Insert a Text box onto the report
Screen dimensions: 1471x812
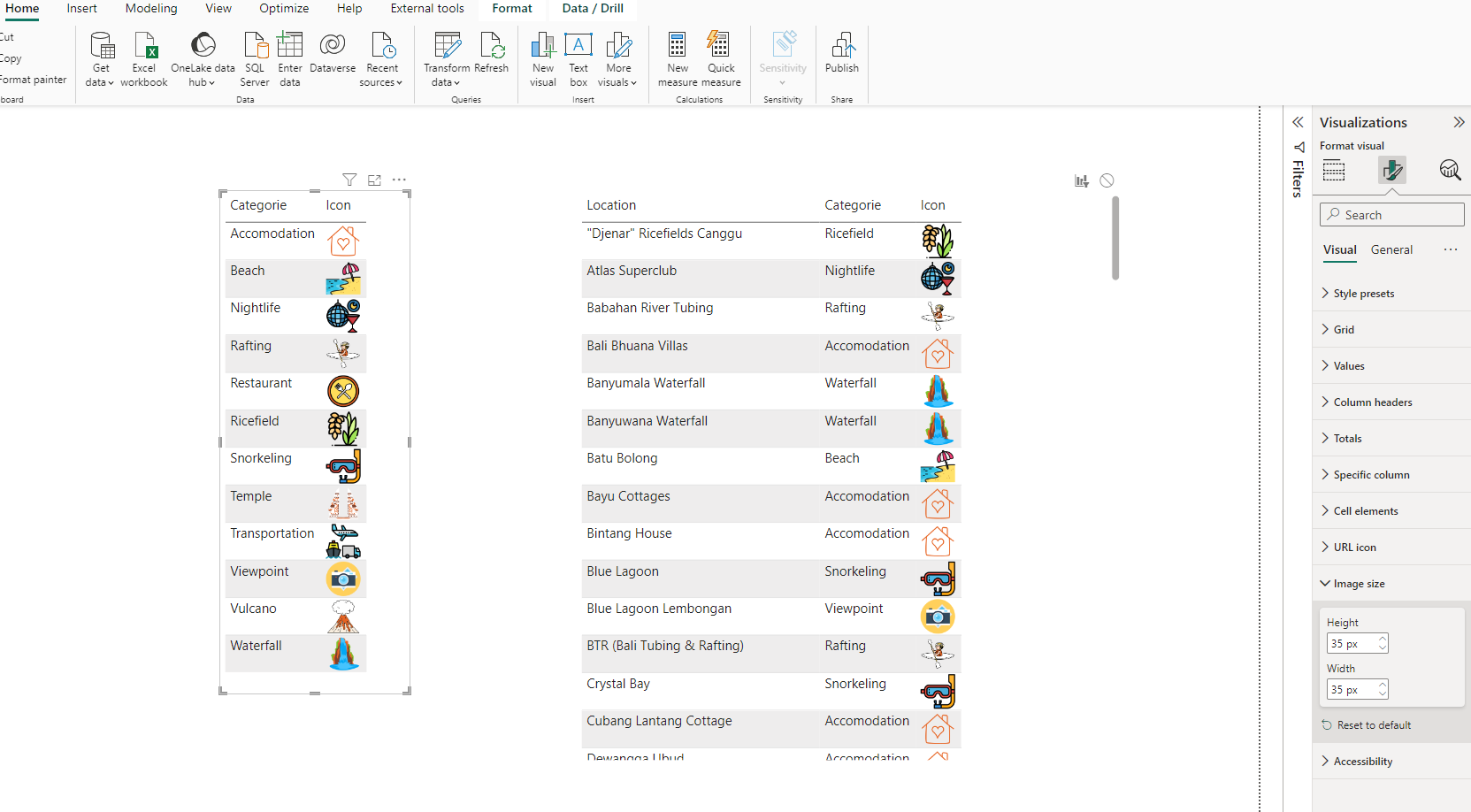[x=578, y=57]
